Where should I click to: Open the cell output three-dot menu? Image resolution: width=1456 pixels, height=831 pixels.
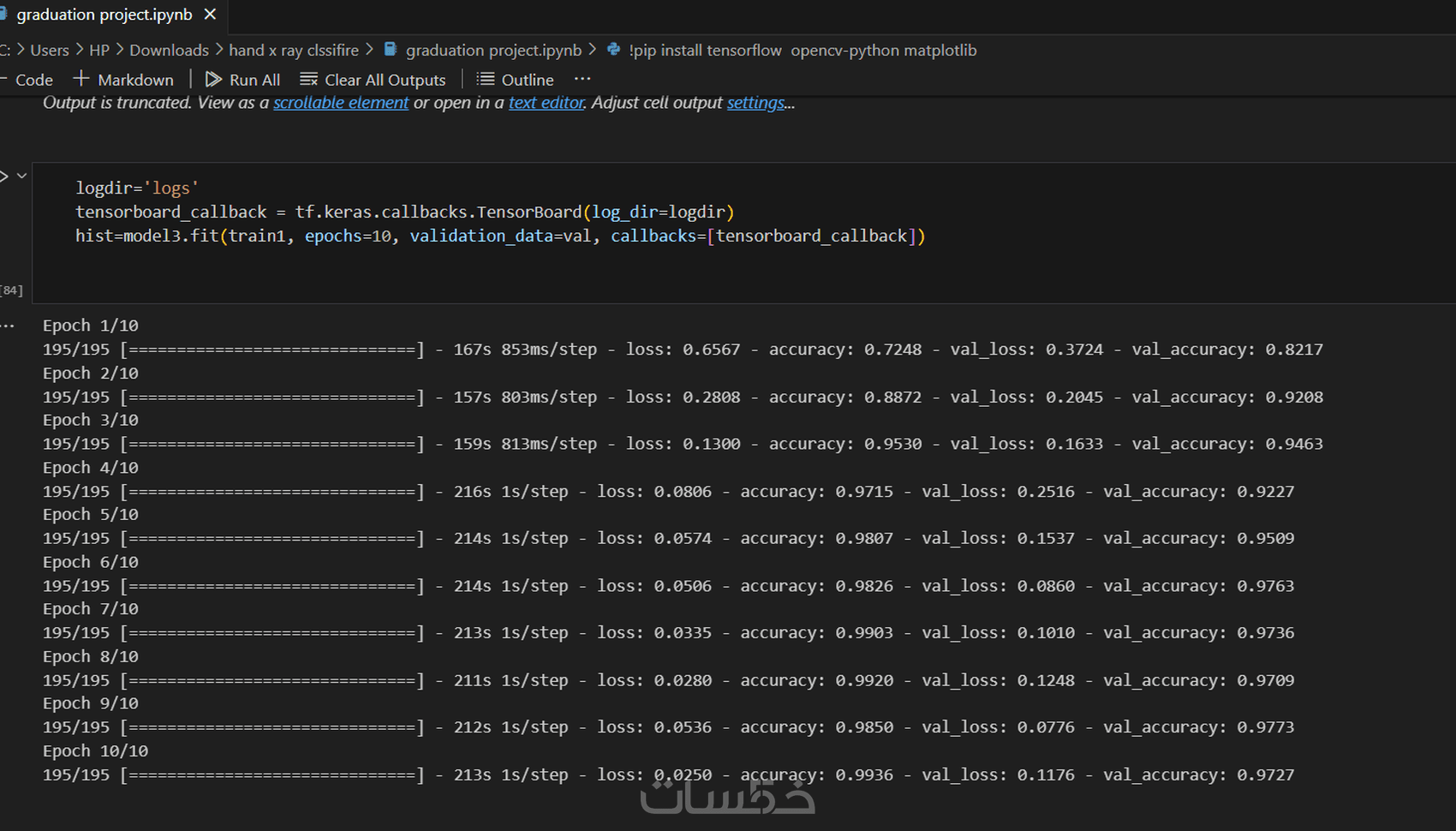tap(9, 326)
